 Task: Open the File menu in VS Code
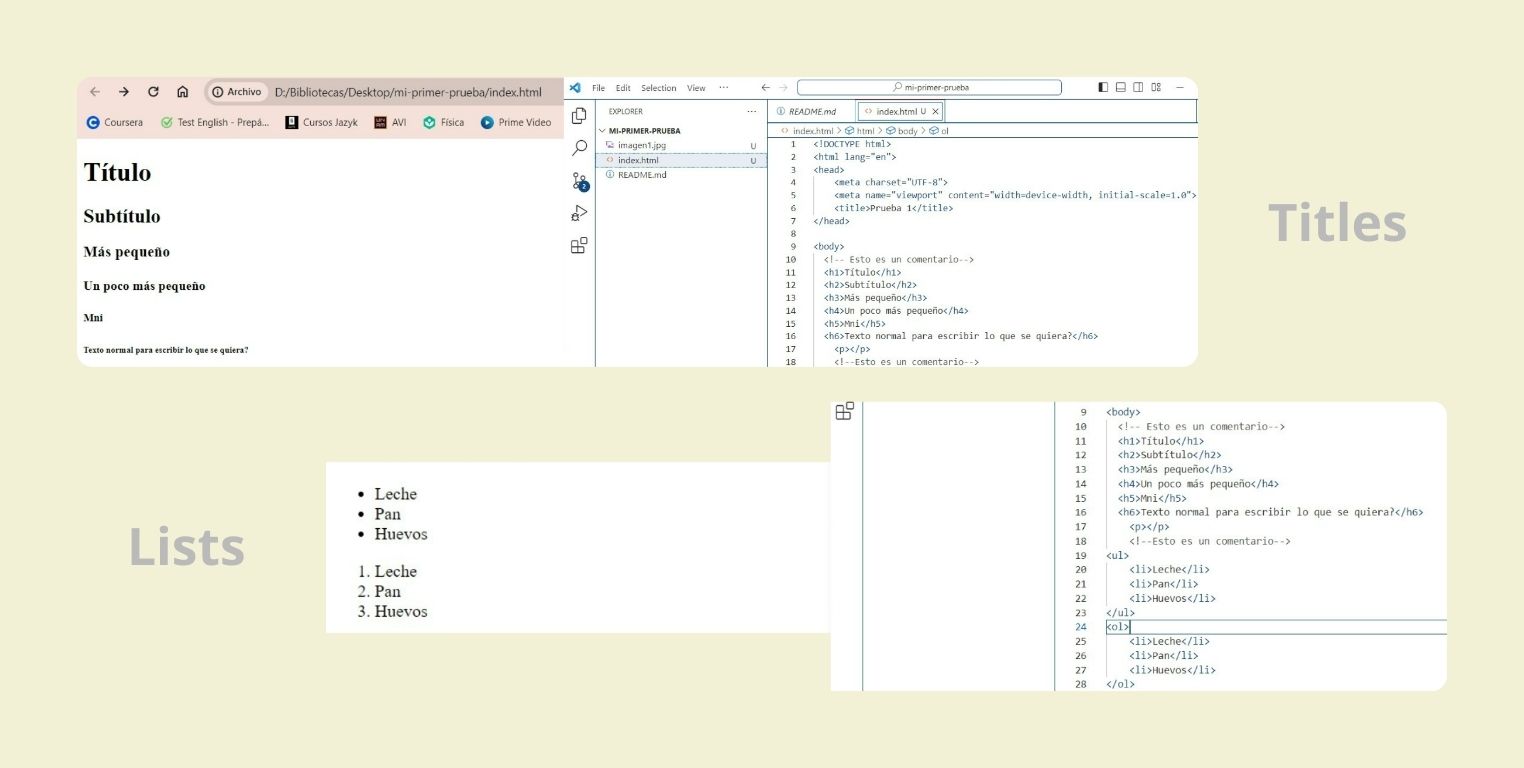pyautogui.click(x=598, y=88)
